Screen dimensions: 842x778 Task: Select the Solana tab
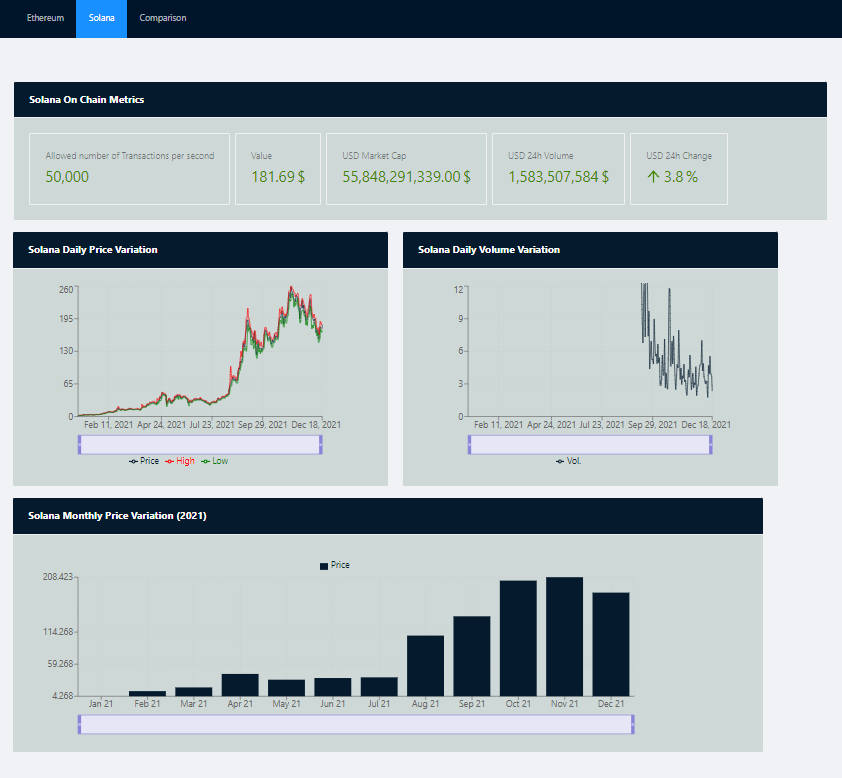pyautogui.click(x=101, y=18)
